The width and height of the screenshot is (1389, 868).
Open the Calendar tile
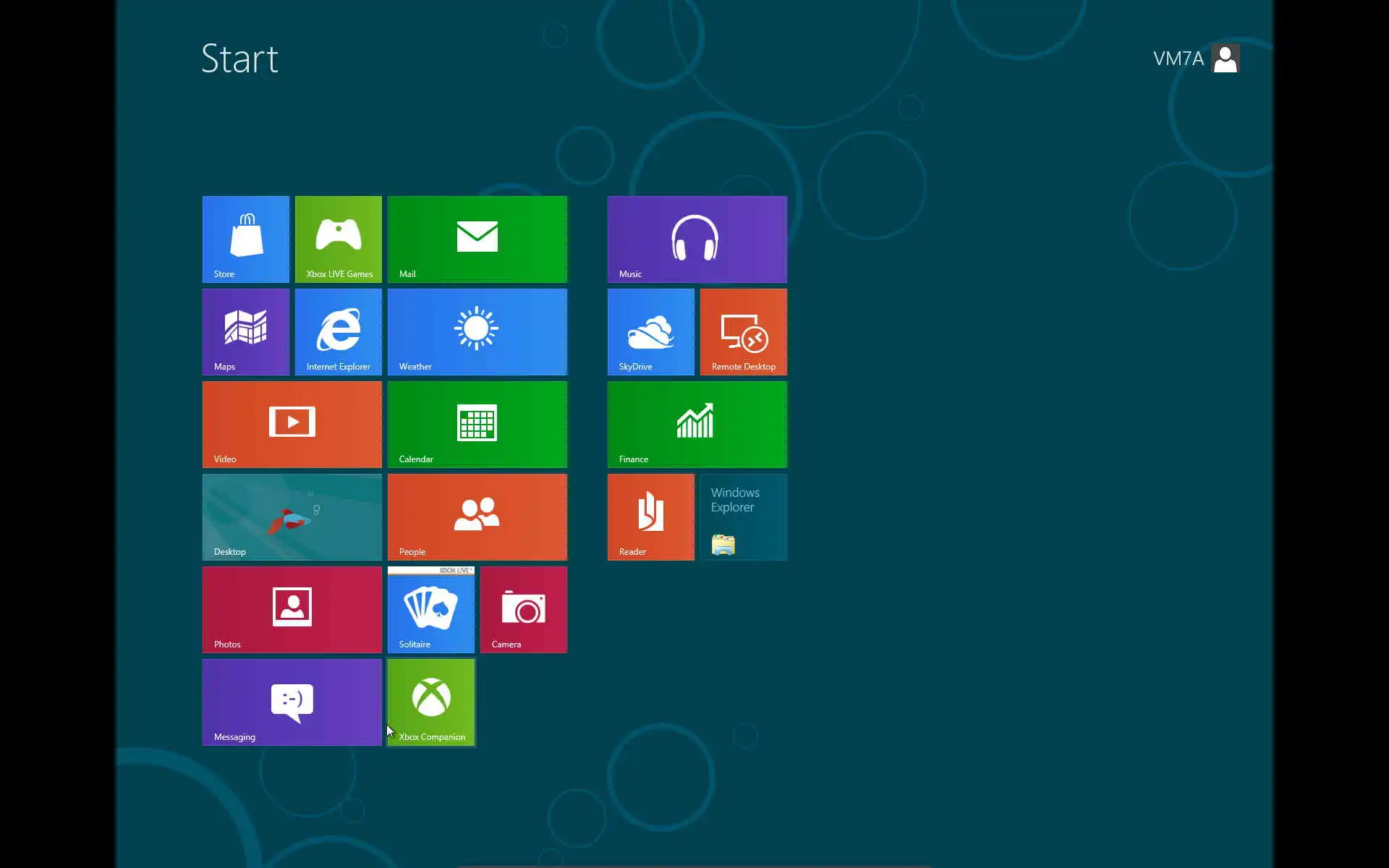click(477, 424)
